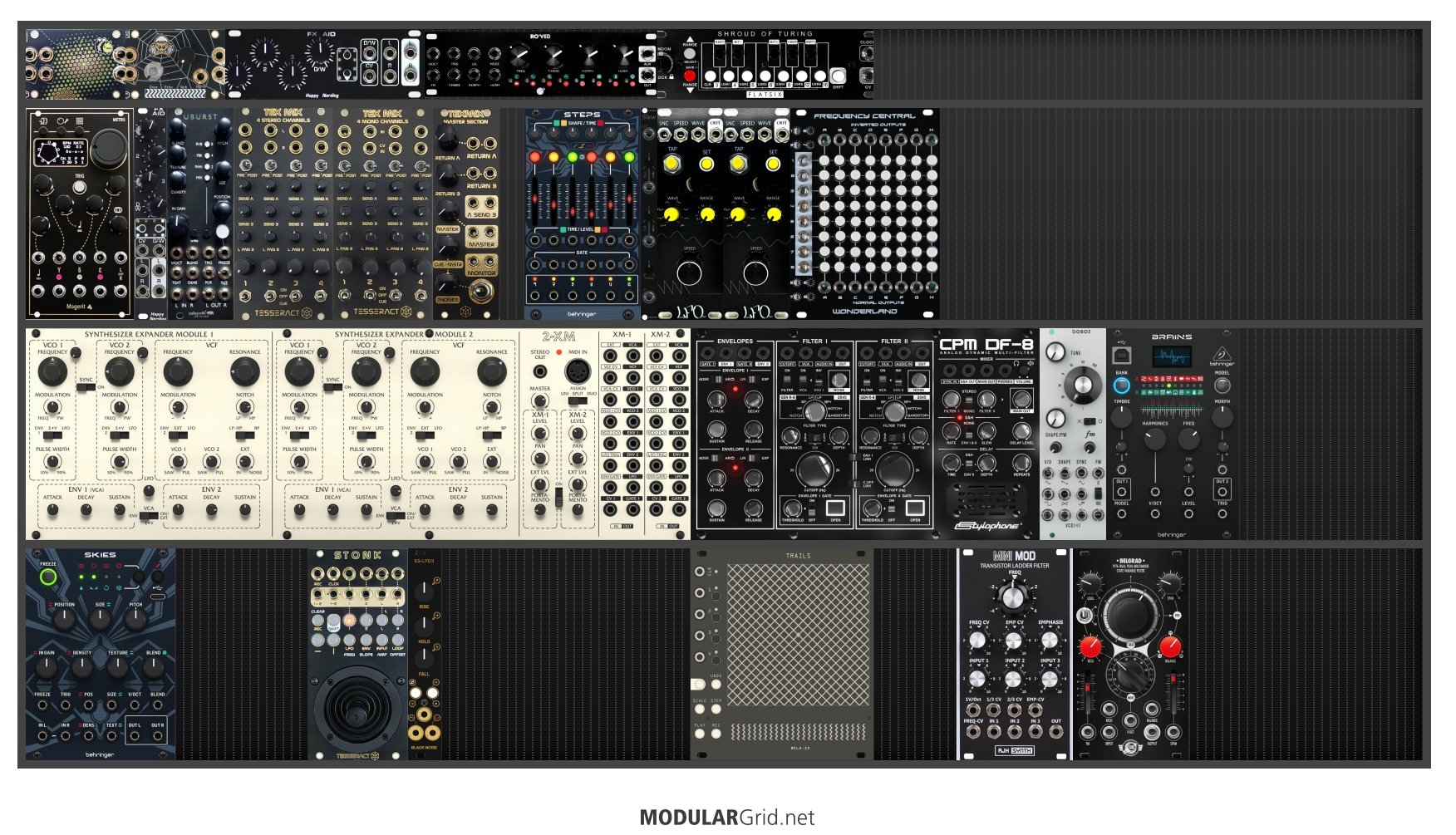Image resolution: width=1456 pixels, height=835 pixels.
Task: Click the large center knob on Belgrad
Action: pyautogui.click(x=1131, y=615)
